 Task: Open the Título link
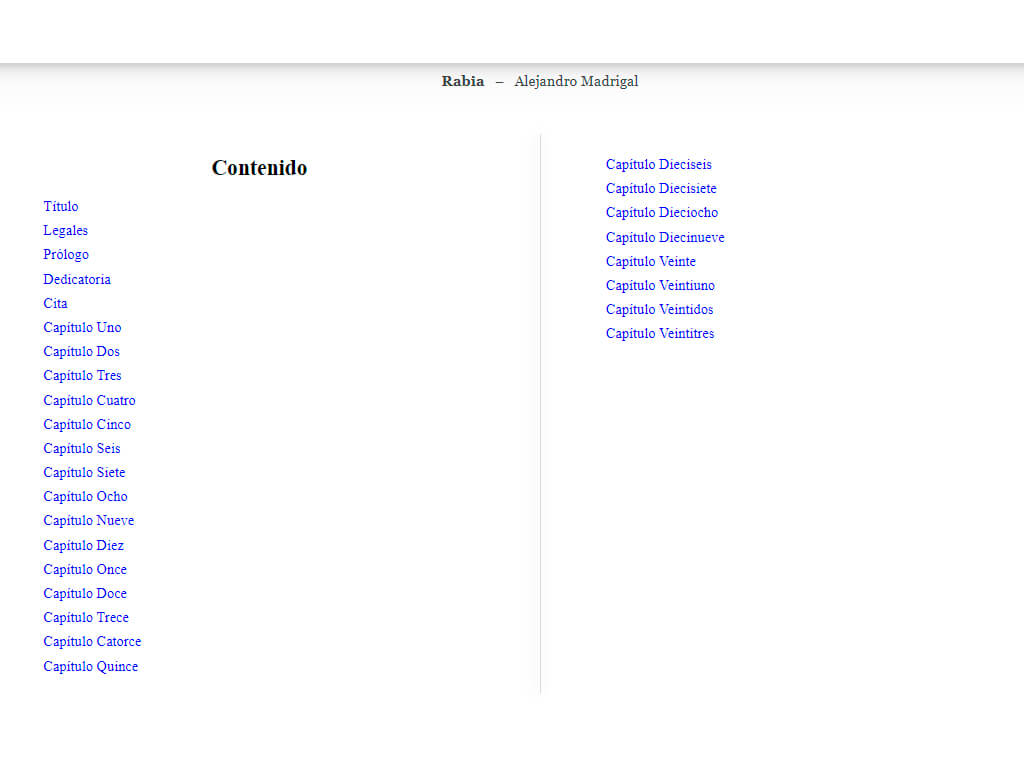[60, 207]
